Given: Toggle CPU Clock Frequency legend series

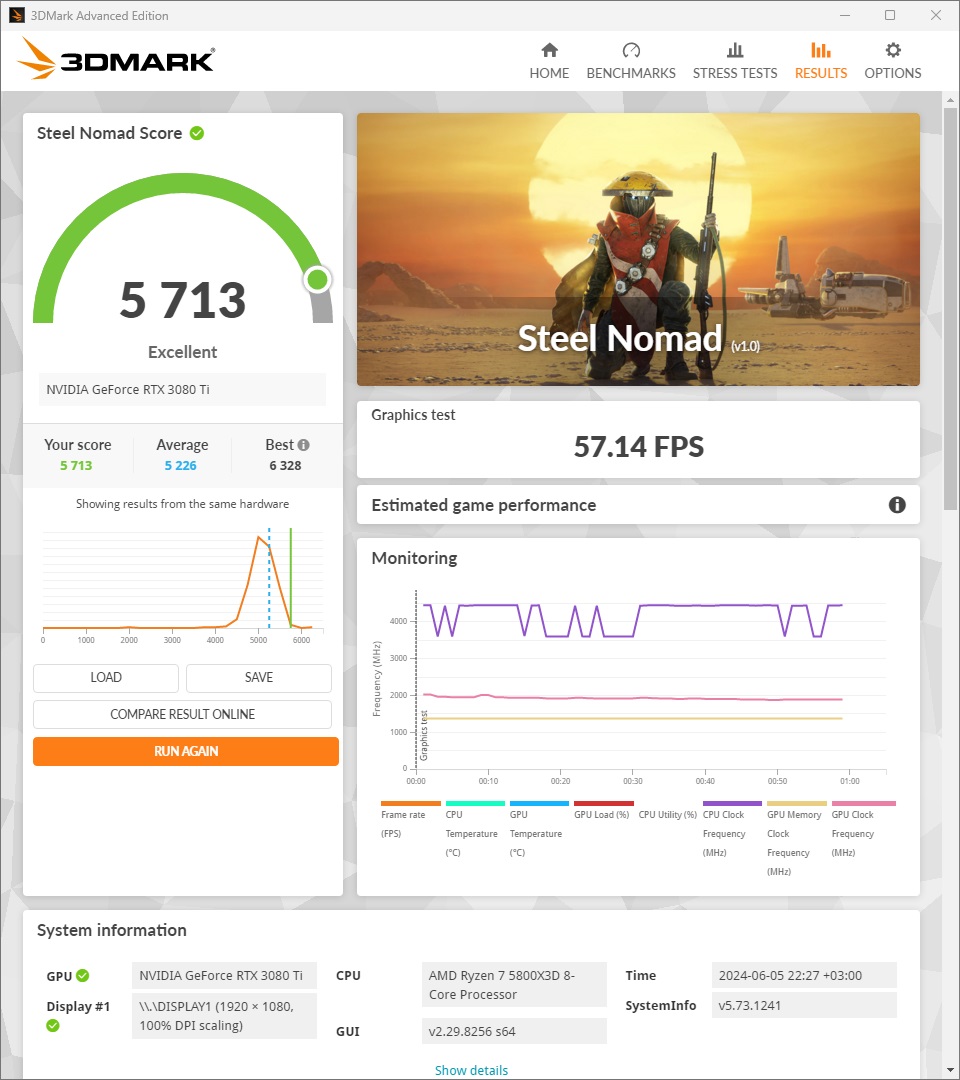Looking at the screenshot, I should click(731, 829).
